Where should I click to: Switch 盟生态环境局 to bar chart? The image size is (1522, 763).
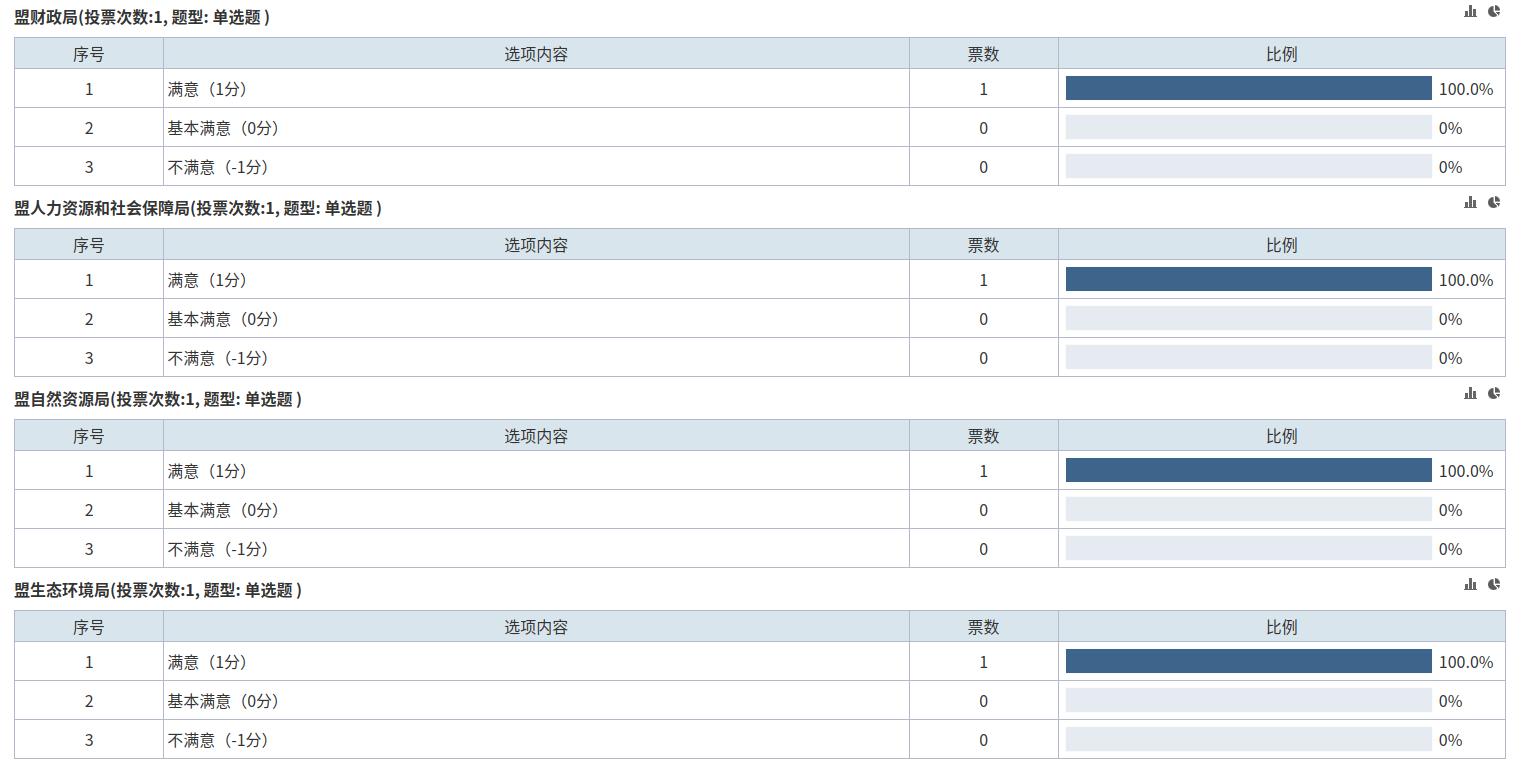tap(1470, 585)
